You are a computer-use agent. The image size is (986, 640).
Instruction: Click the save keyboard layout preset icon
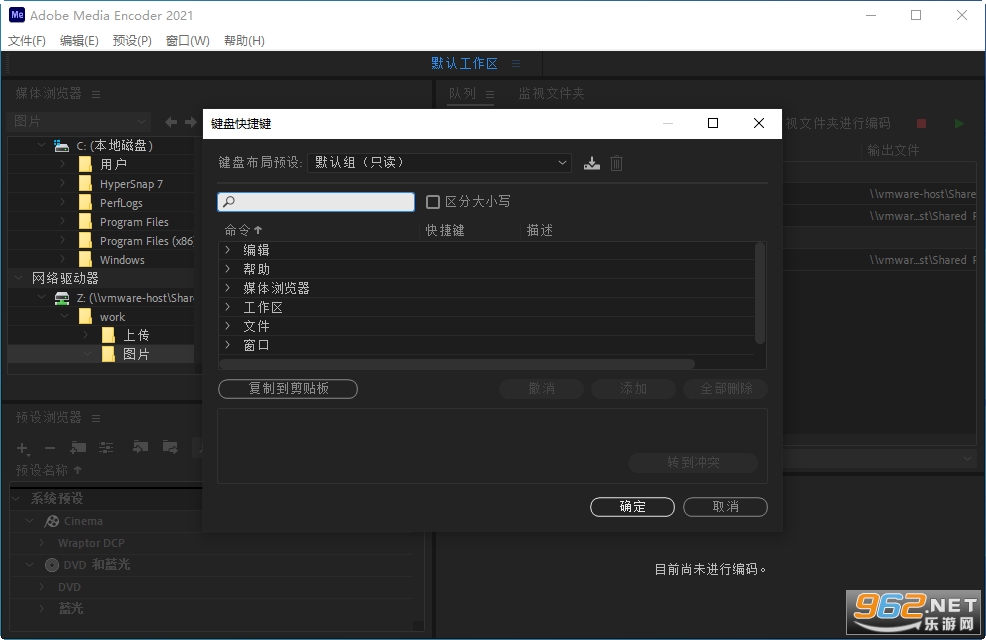592,163
